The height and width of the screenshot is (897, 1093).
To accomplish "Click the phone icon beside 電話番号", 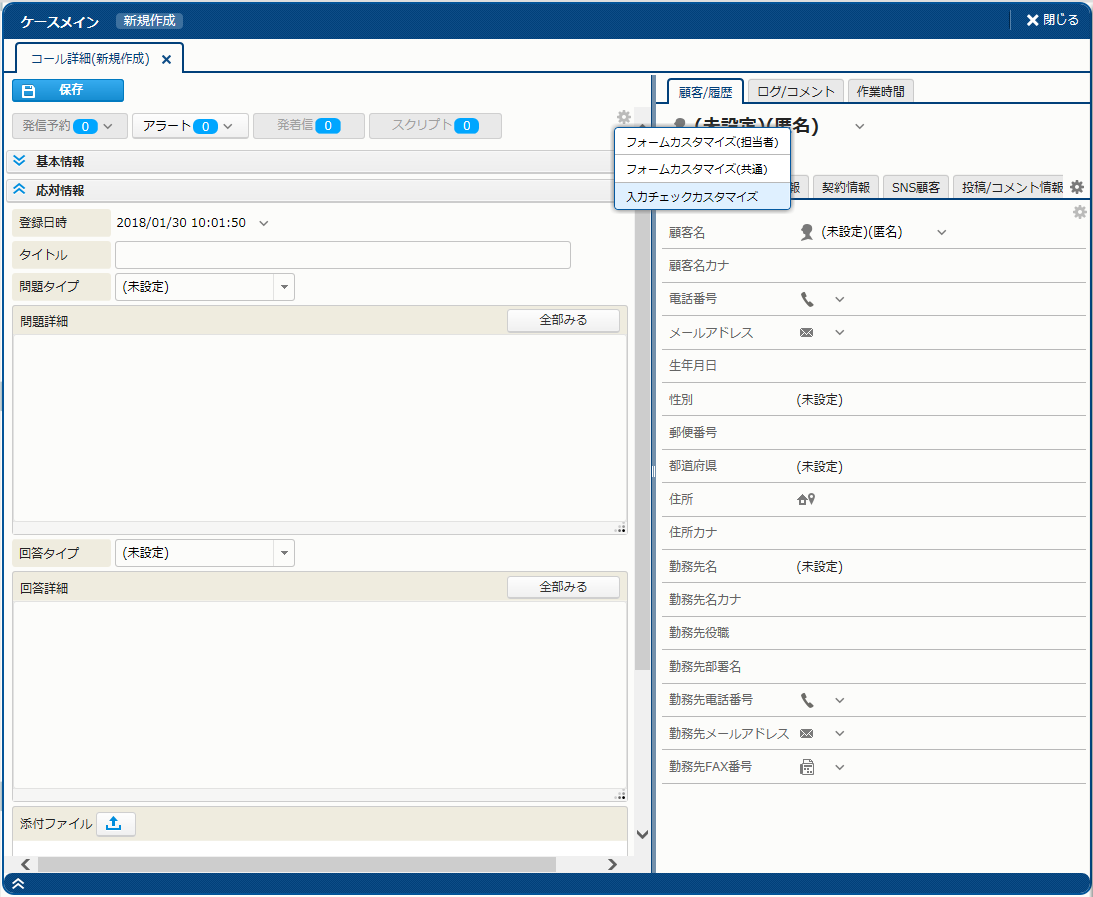I will point(807,299).
